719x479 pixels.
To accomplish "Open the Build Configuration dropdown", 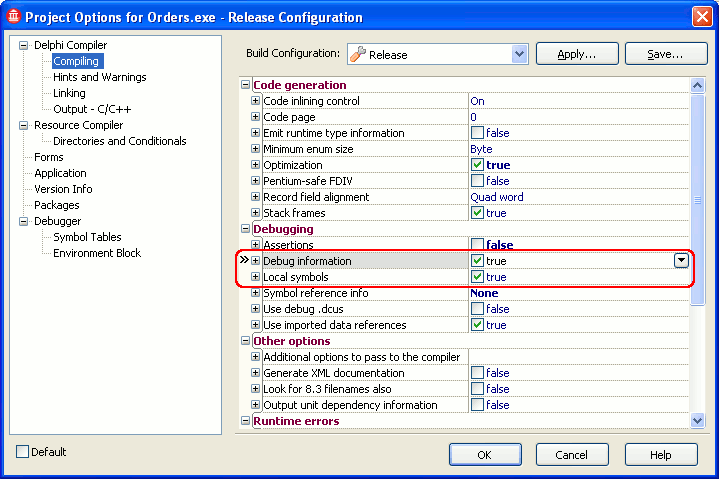I will click(x=519, y=54).
